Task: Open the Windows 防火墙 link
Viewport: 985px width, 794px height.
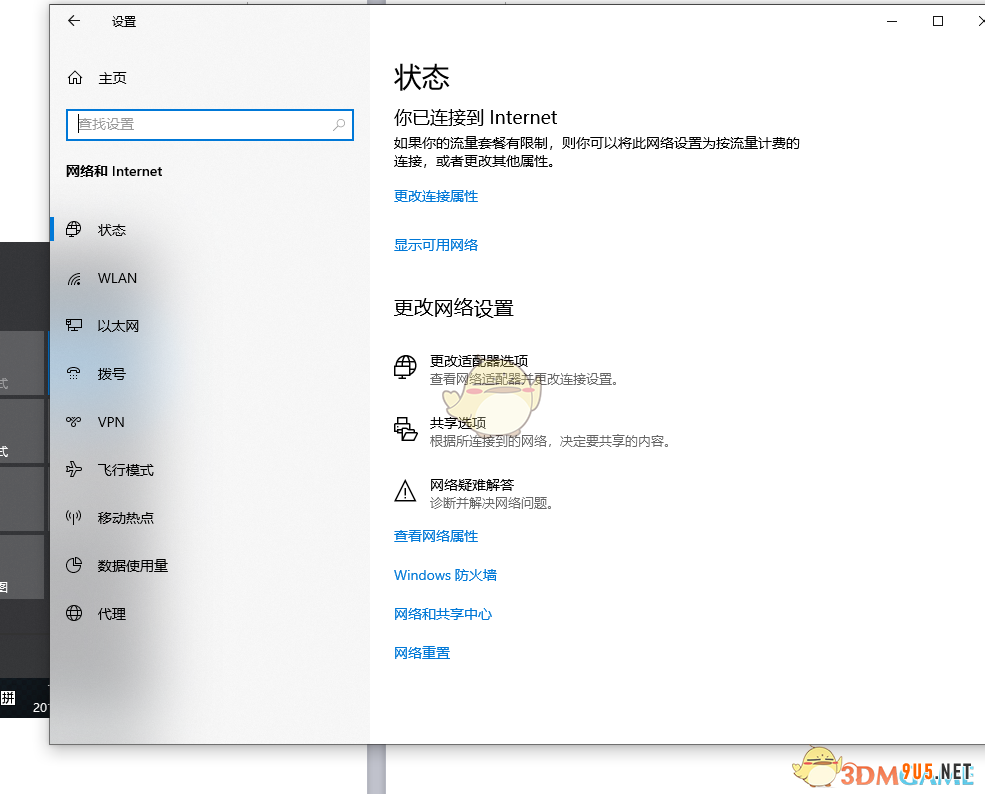Action: coord(445,575)
